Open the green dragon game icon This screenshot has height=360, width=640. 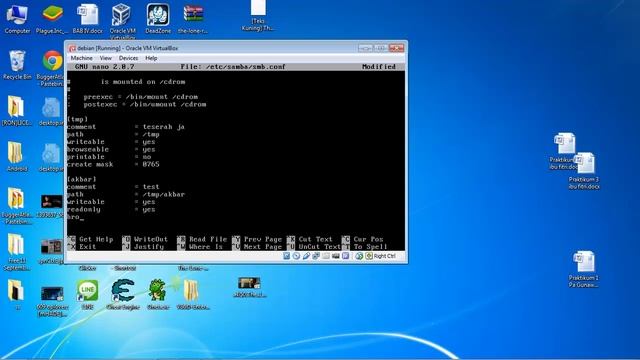pos(158,295)
